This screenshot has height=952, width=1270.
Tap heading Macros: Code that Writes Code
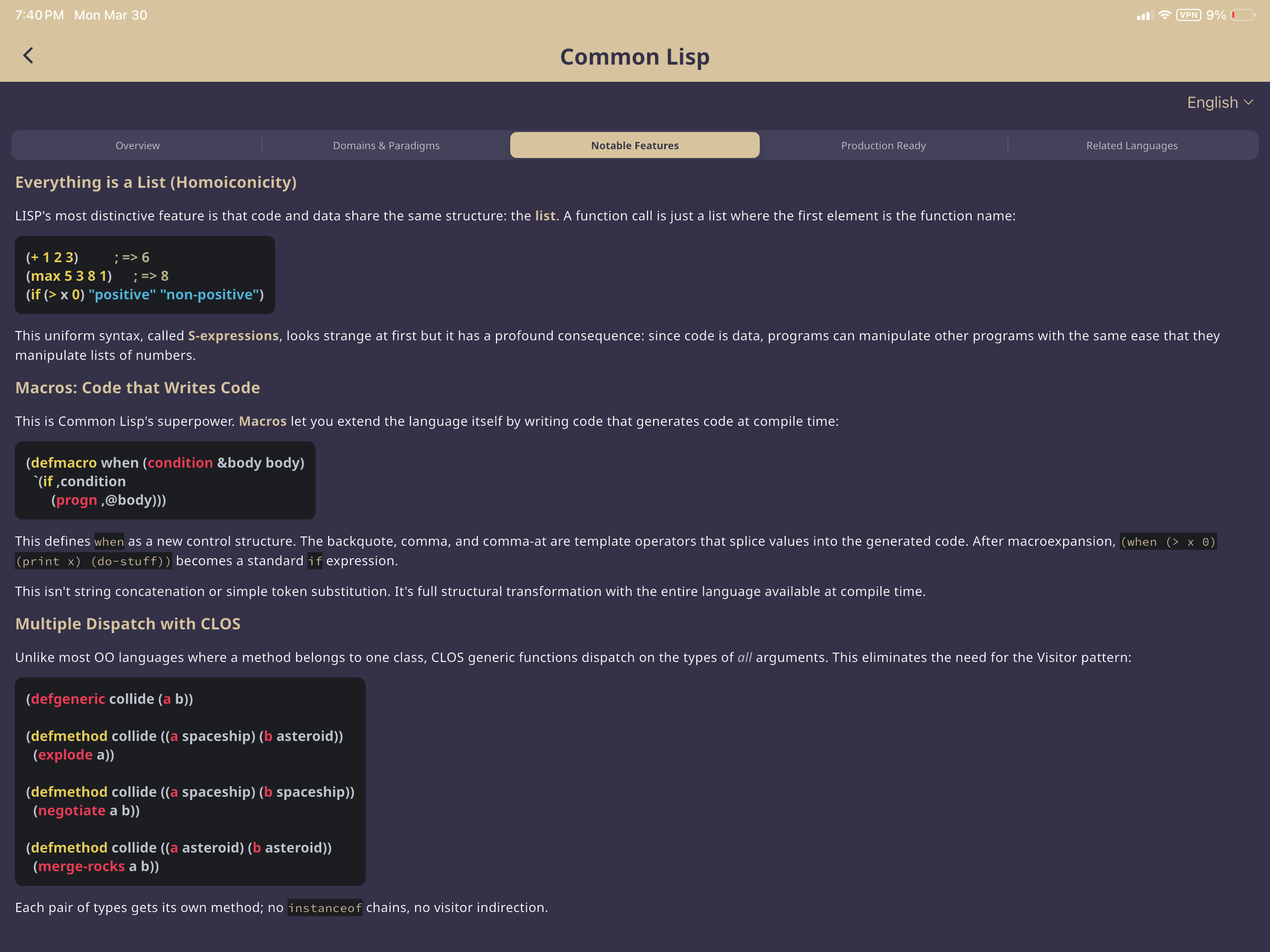click(x=137, y=388)
